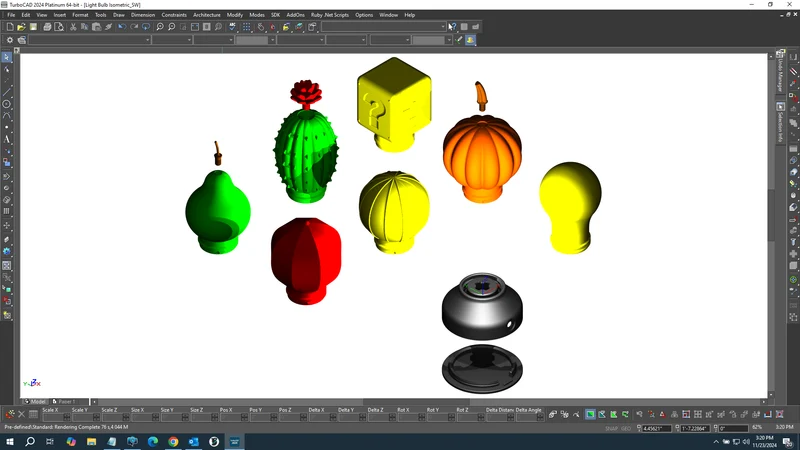Choose the Text tool marked A
Screen dimensions: 800x450
[x=7, y=139]
